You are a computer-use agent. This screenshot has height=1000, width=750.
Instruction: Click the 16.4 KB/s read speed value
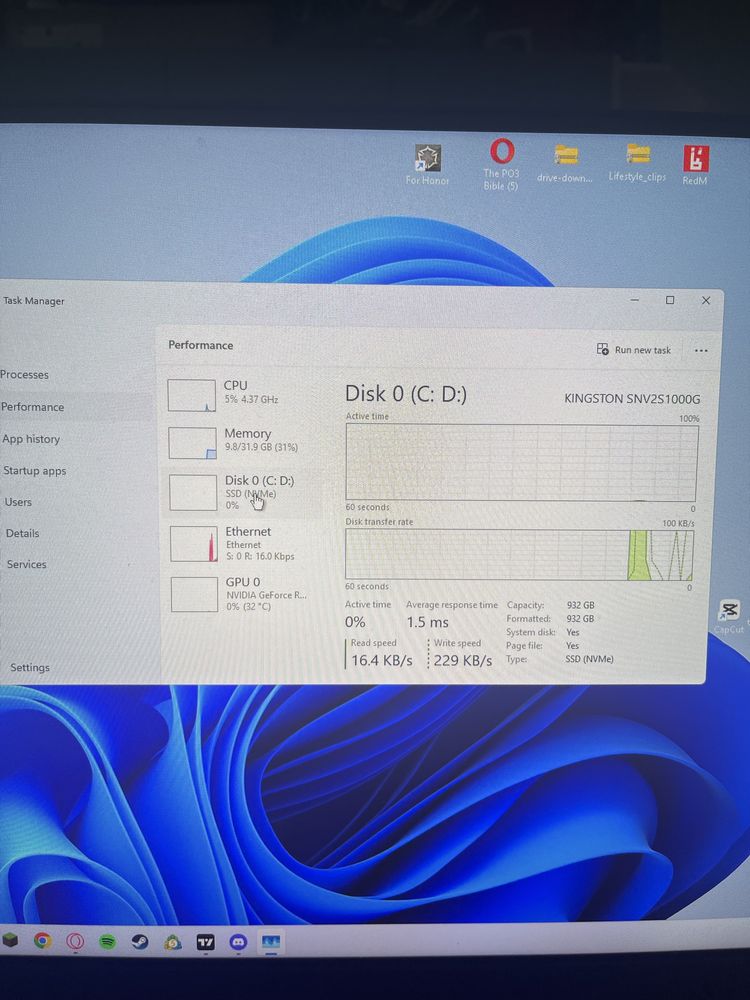pos(381,660)
